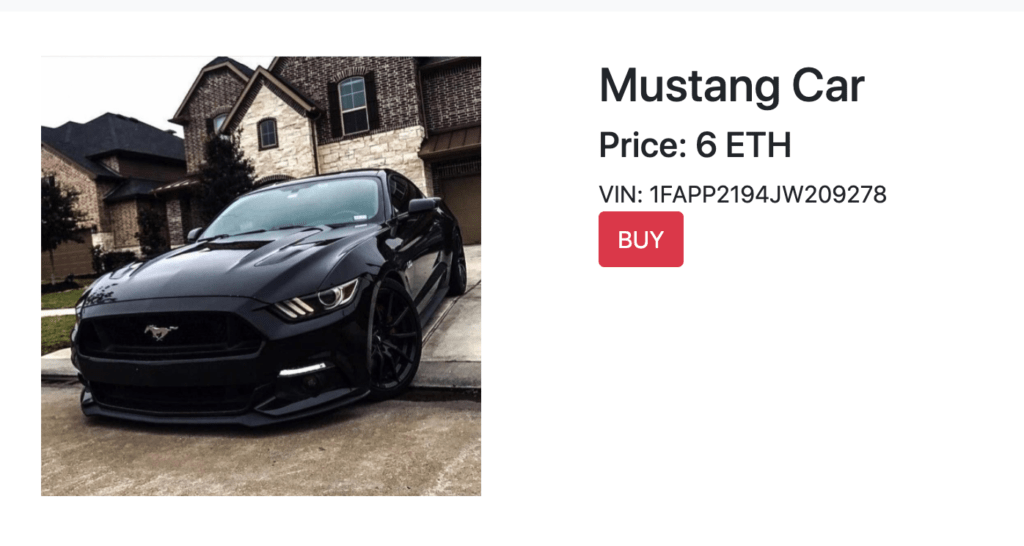Click the car's windshield
The width and height of the screenshot is (1024, 546).
(x=295, y=206)
